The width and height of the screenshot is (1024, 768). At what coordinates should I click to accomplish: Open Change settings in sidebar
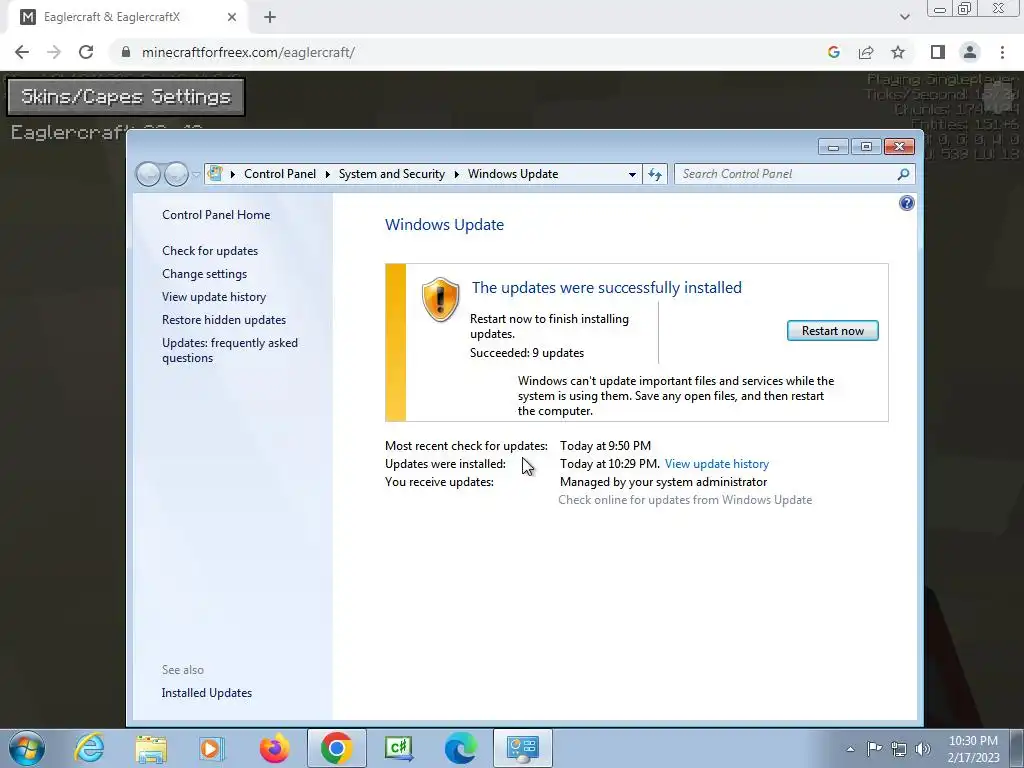click(204, 274)
